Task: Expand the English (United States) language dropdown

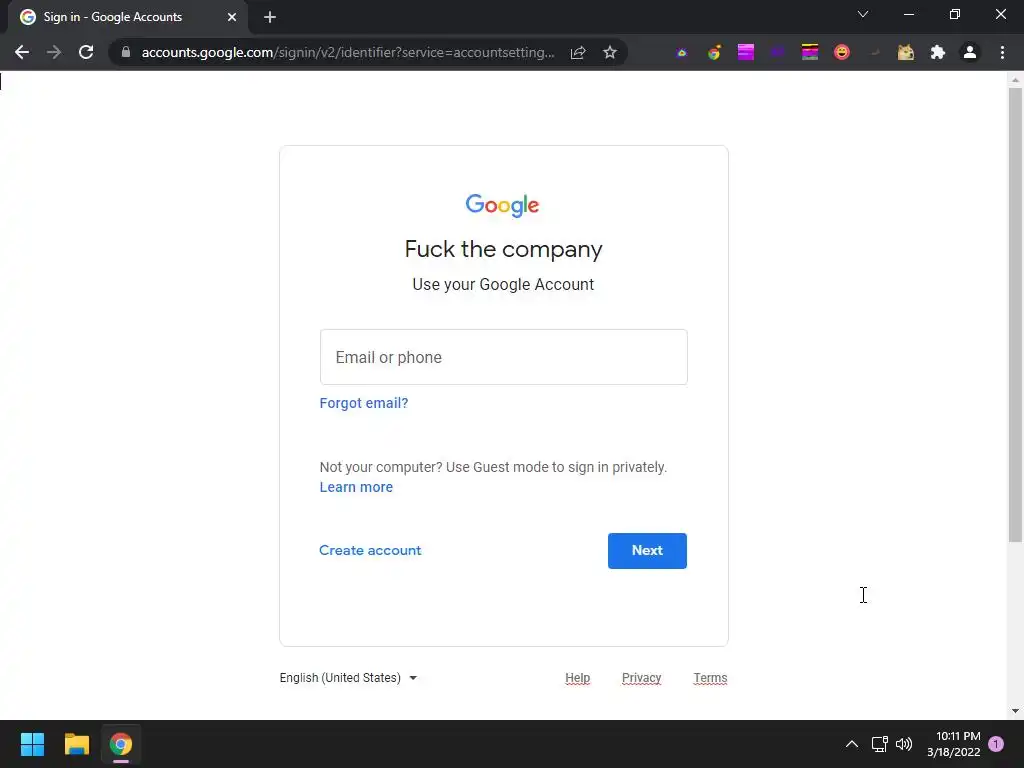Action: click(x=348, y=678)
